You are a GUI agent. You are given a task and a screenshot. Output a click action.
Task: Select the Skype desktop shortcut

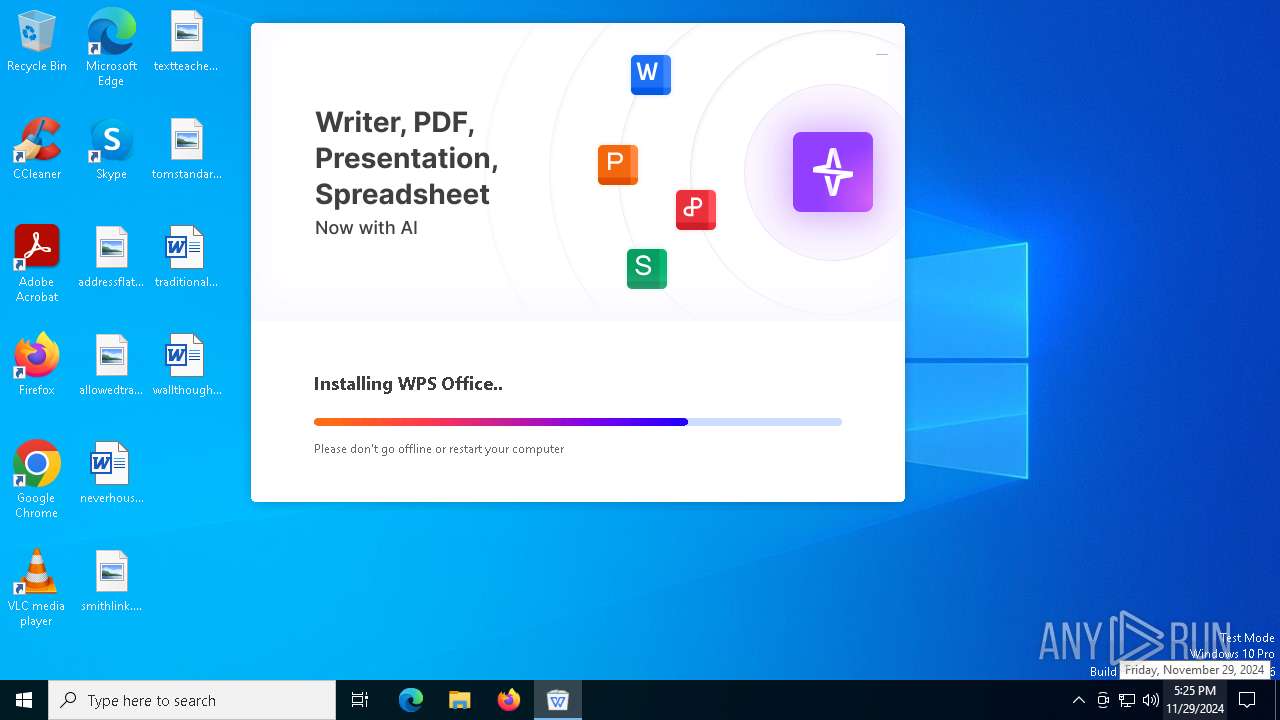point(111,150)
